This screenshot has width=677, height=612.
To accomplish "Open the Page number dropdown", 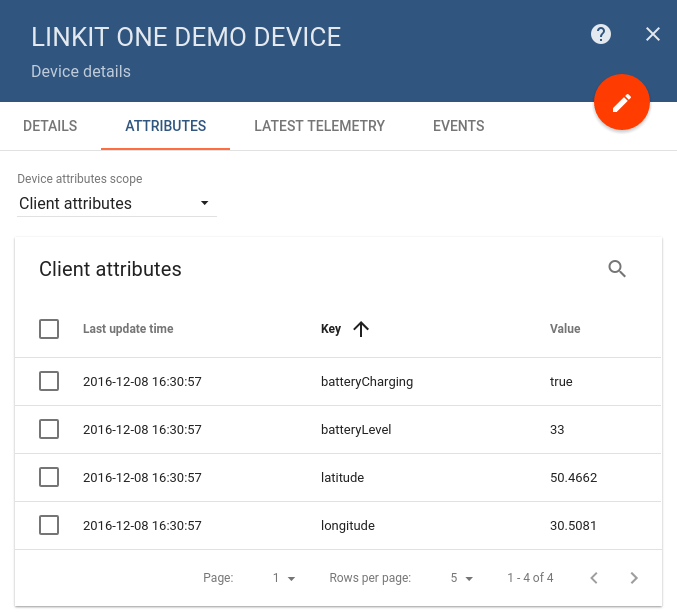I will click(284, 578).
